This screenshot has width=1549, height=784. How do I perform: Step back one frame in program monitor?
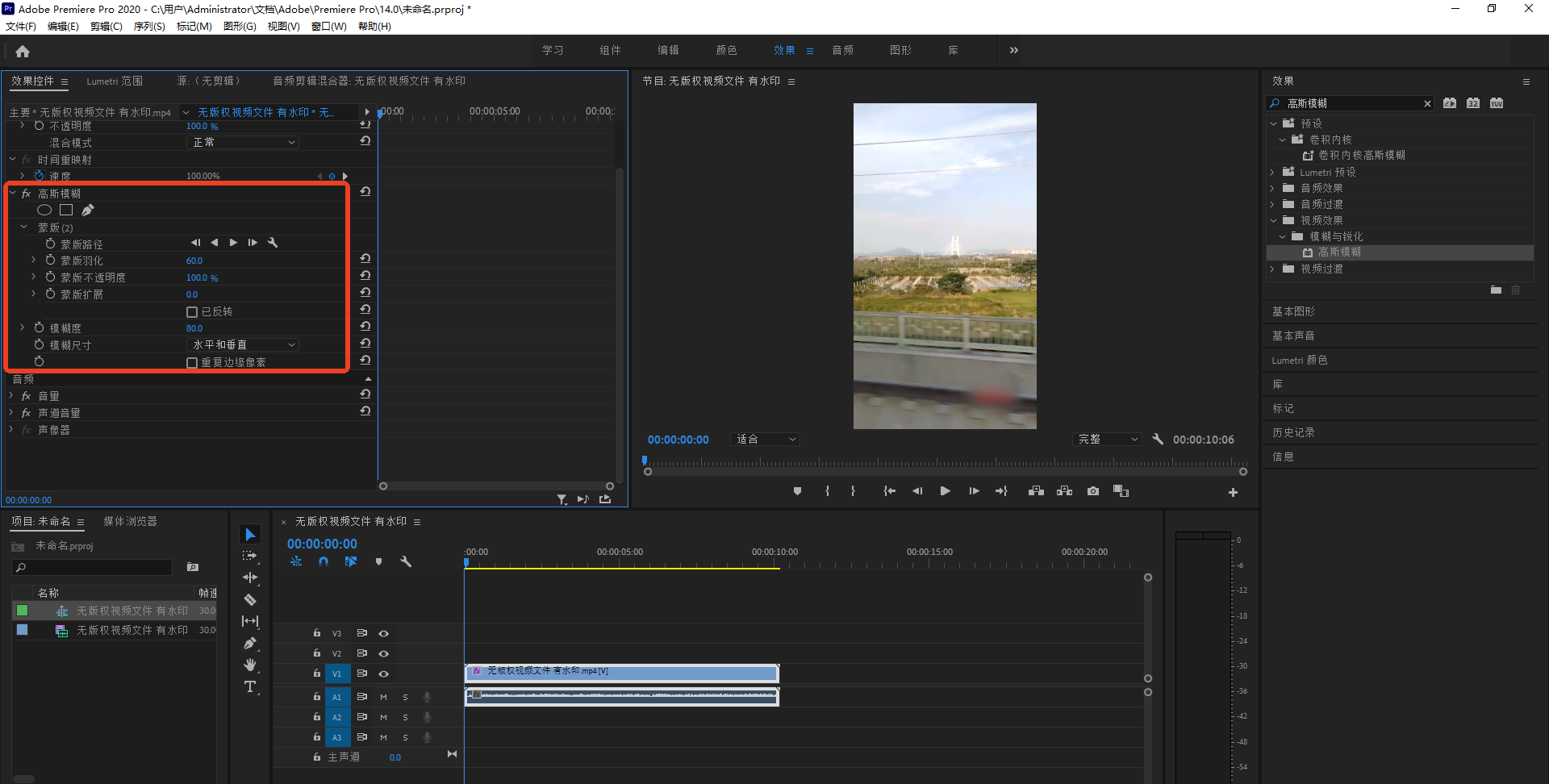[x=917, y=491]
